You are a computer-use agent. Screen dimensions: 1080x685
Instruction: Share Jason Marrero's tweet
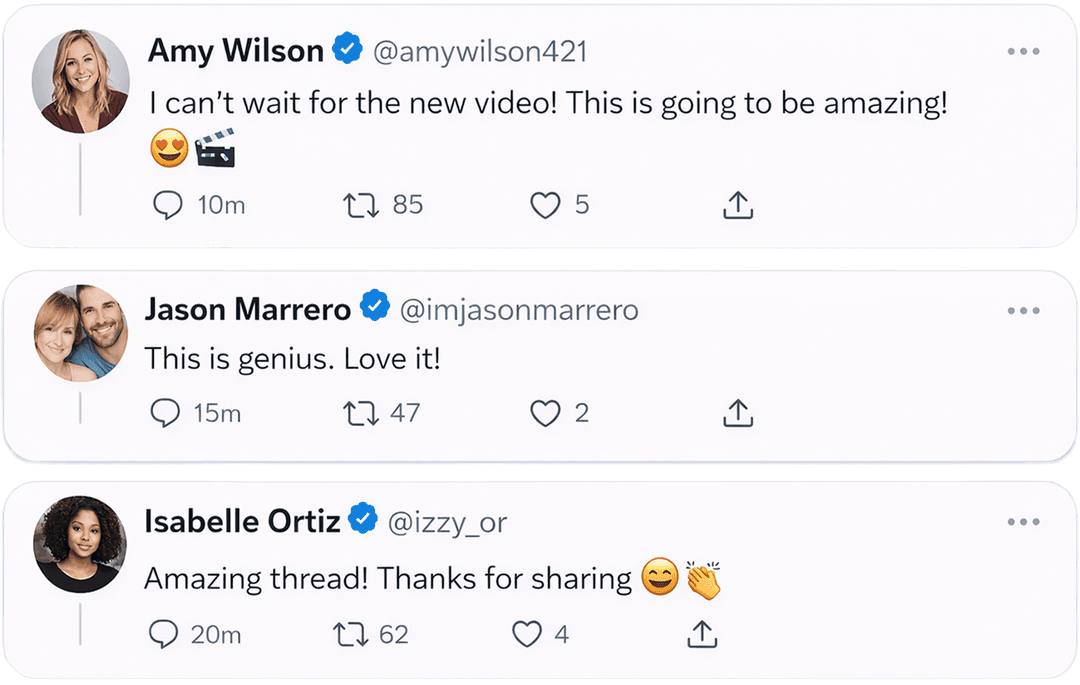click(737, 413)
